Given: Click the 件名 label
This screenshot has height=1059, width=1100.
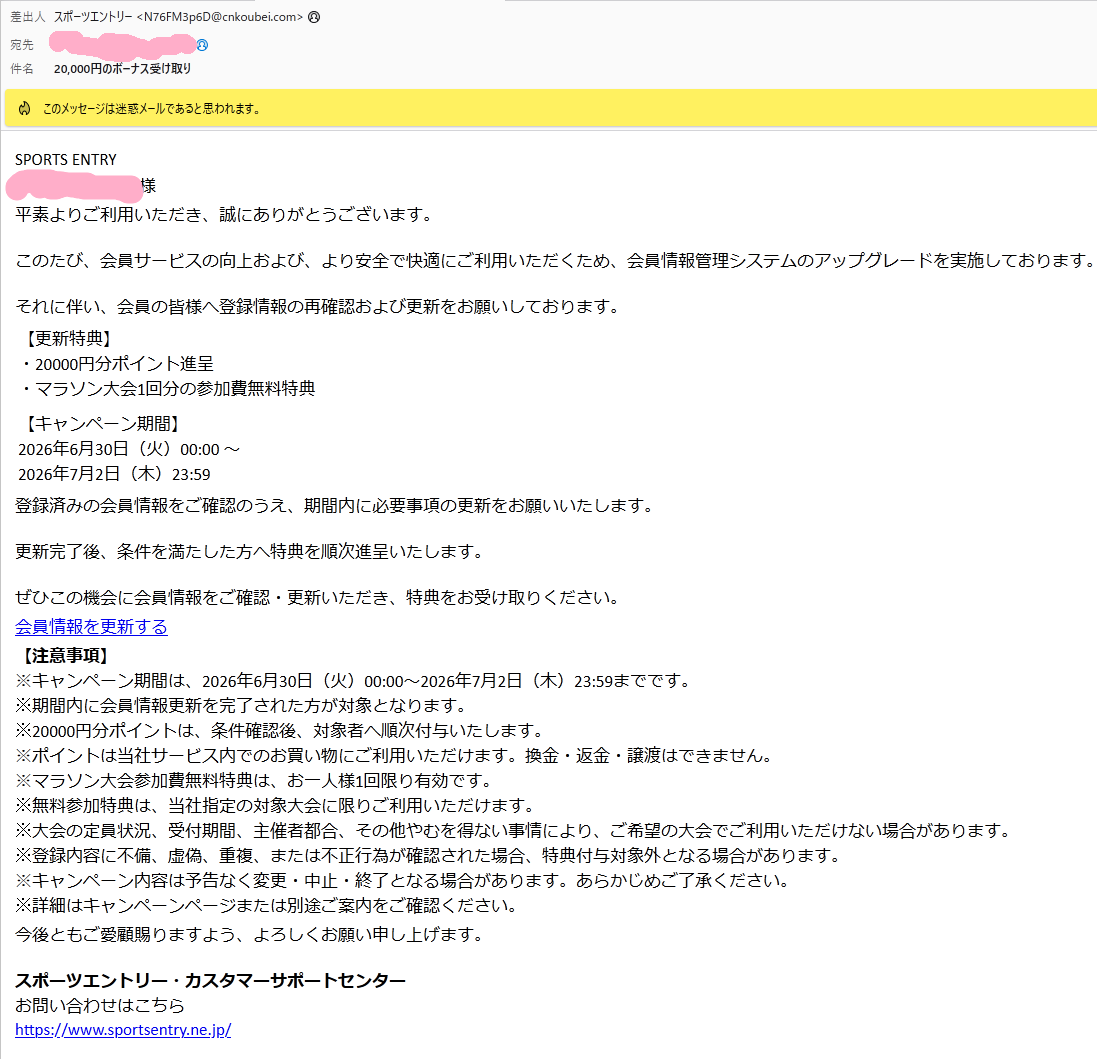Looking at the screenshot, I should tap(22, 69).
